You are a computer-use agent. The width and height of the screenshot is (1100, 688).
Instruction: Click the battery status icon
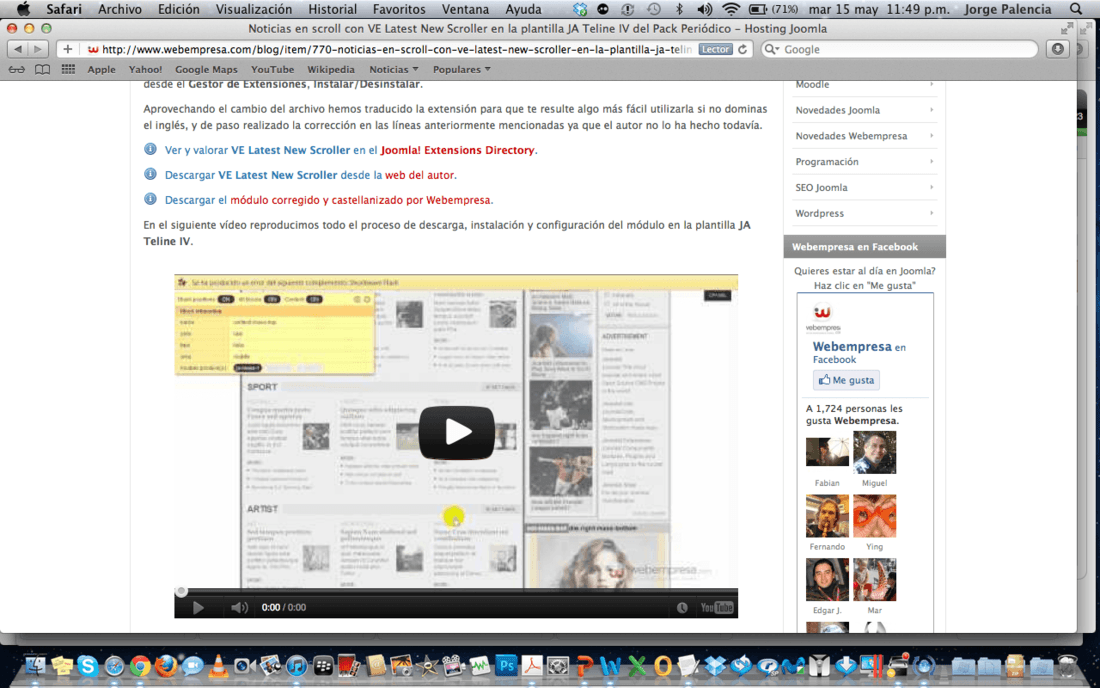point(757,9)
